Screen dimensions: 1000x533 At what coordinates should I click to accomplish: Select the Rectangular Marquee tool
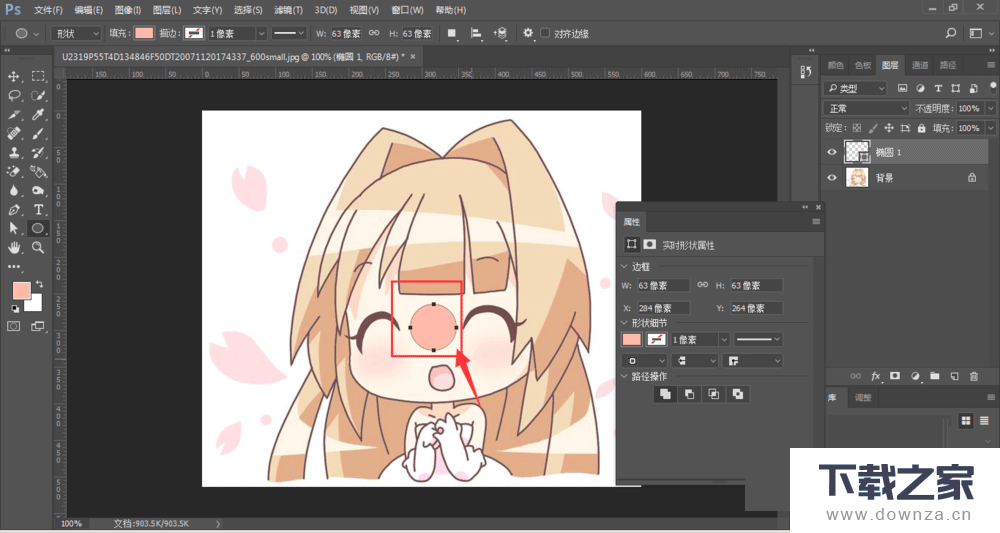click(x=38, y=77)
